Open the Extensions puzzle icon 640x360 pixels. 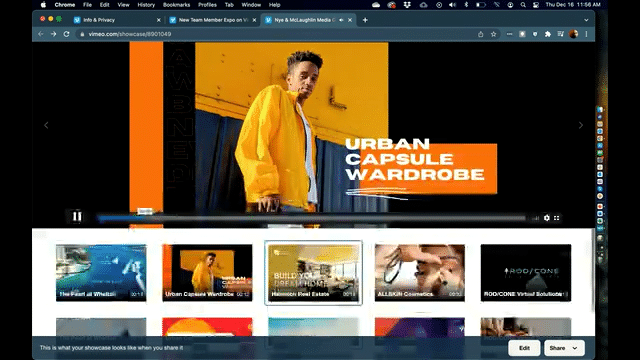coord(548,34)
